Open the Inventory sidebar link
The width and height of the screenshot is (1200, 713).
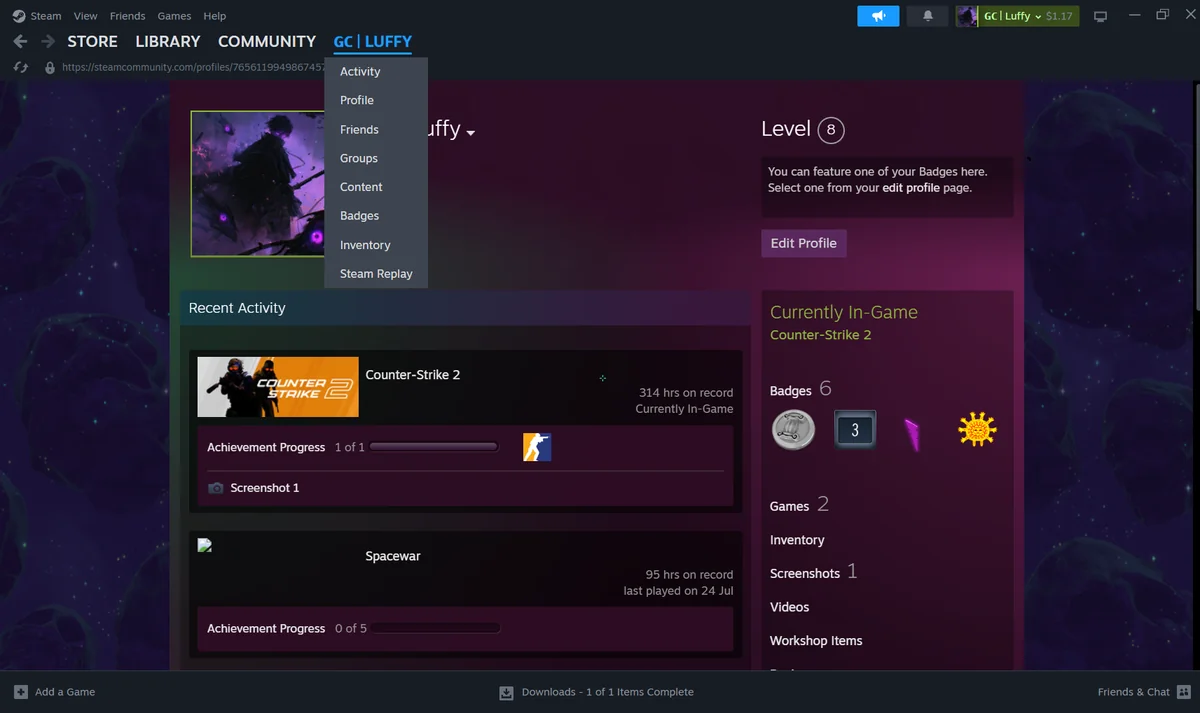[797, 540]
